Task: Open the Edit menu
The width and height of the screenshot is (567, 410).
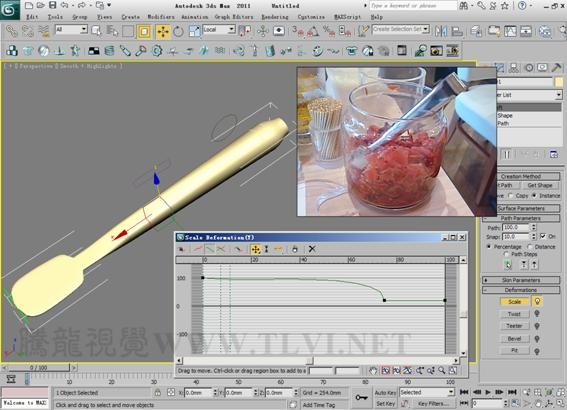Action: [x=32, y=17]
